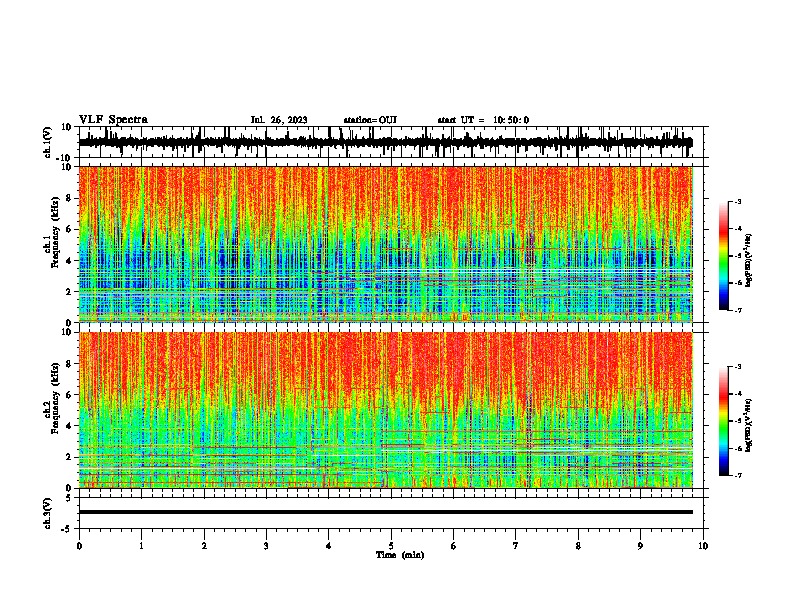792x612 pixels.
Task: Click the "-7" label on ch.1 colorbar
Action: 738,310
